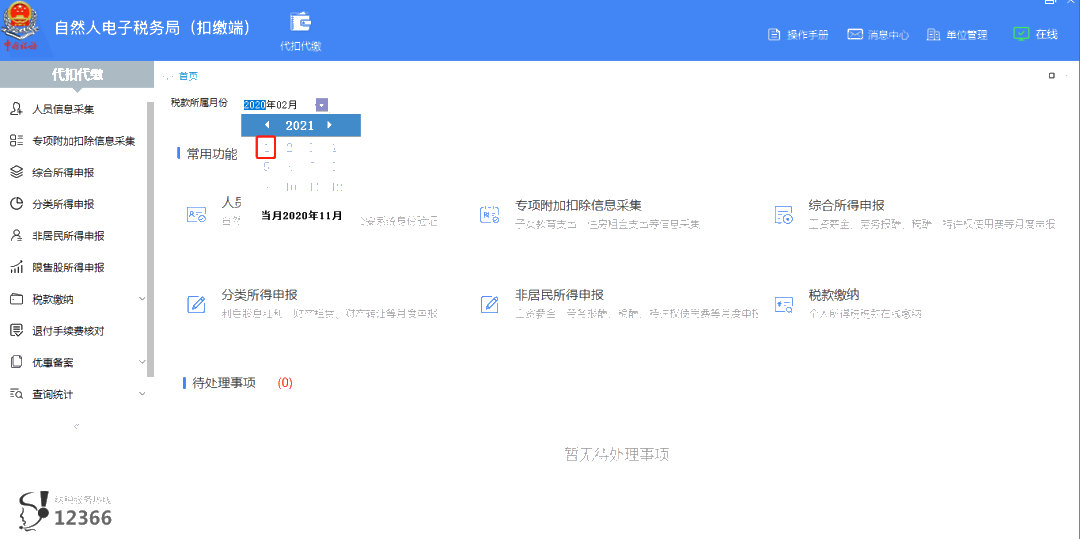Go to next year in calendar popup

click(330, 125)
